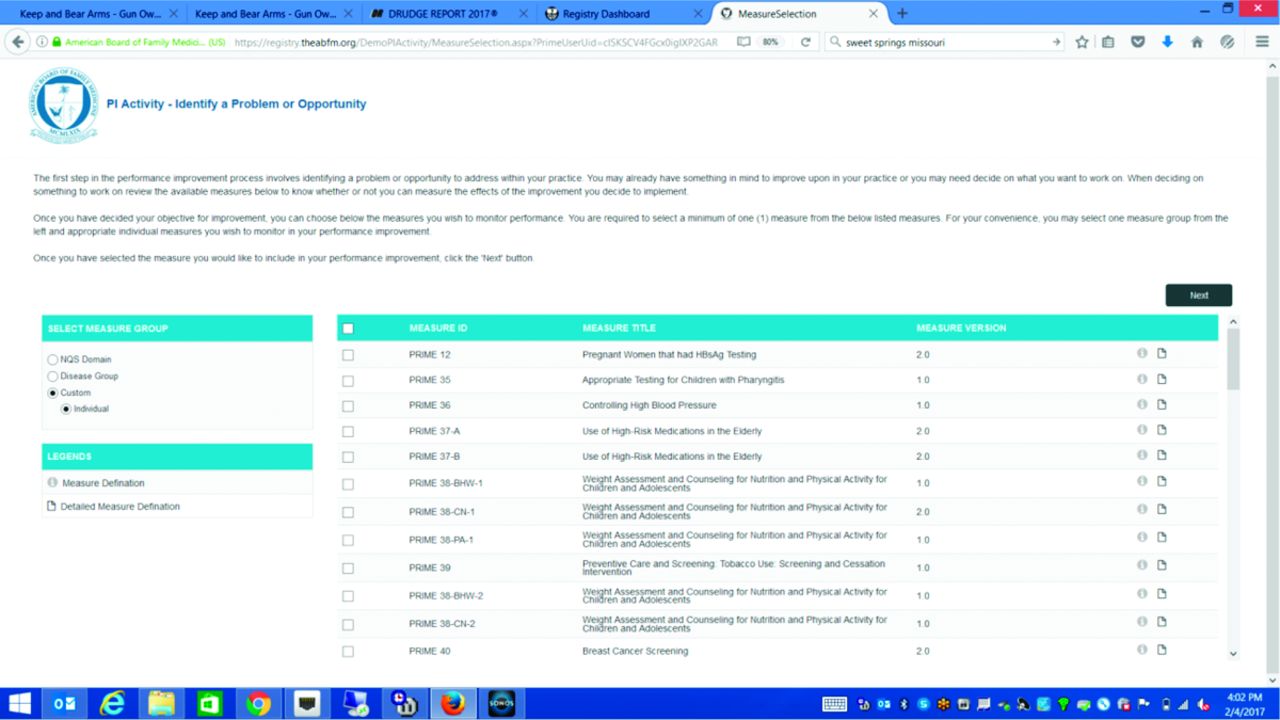1280x720 pixels.
Task: Click the MEASURE VERSION column header
Action: point(961,328)
